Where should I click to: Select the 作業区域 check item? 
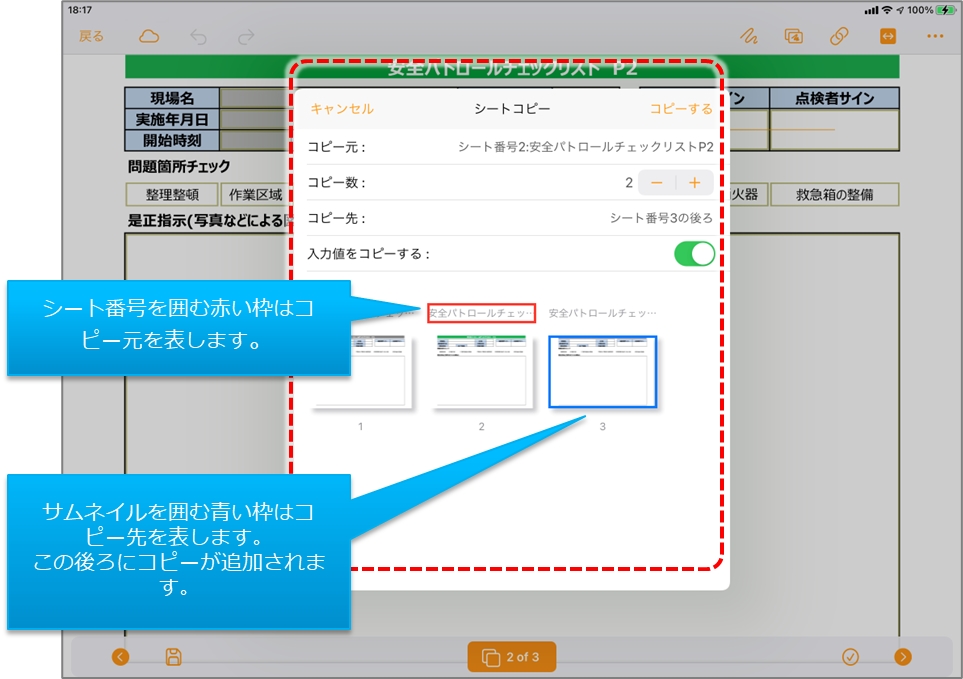[255, 195]
